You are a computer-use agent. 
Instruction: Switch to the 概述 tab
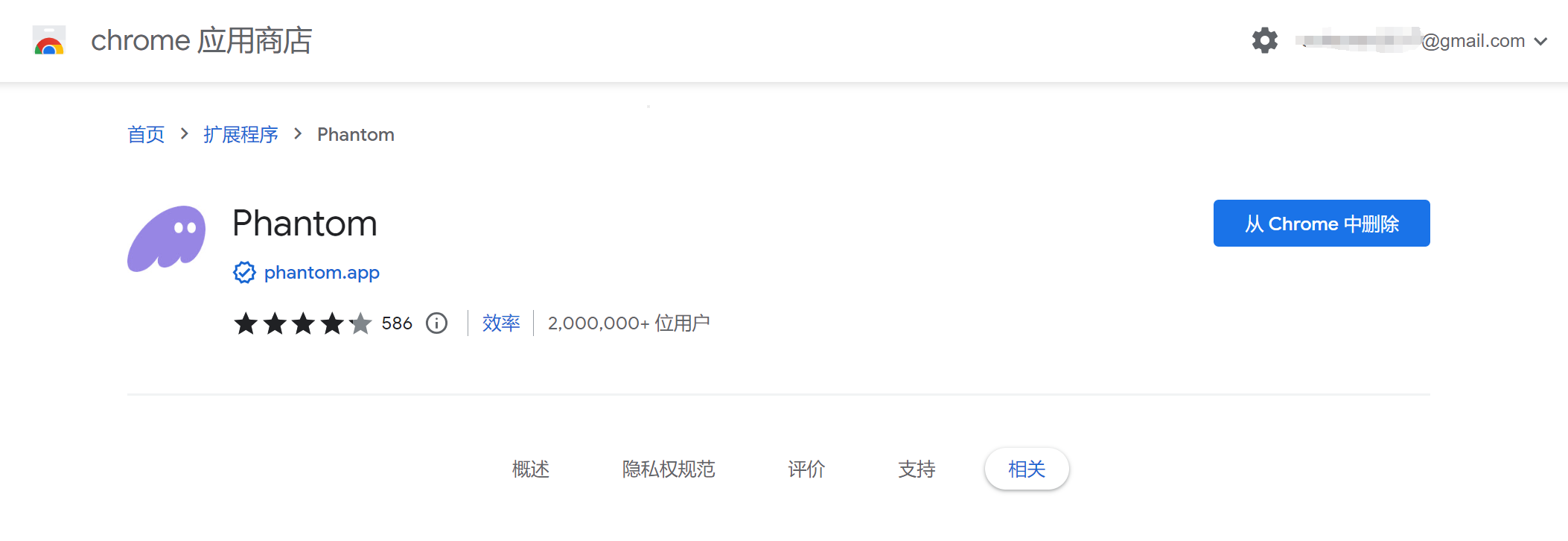(x=531, y=469)
